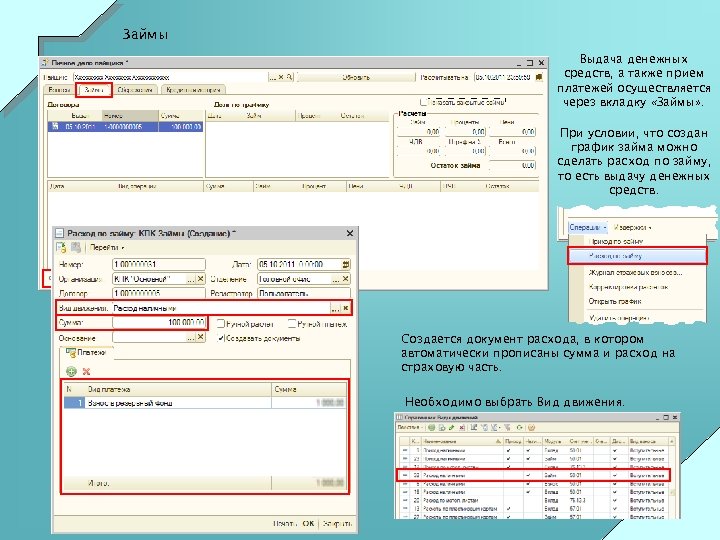Open the Кредитная история tab
Screen dimensions: 720x540
click(x=193, y=90)
